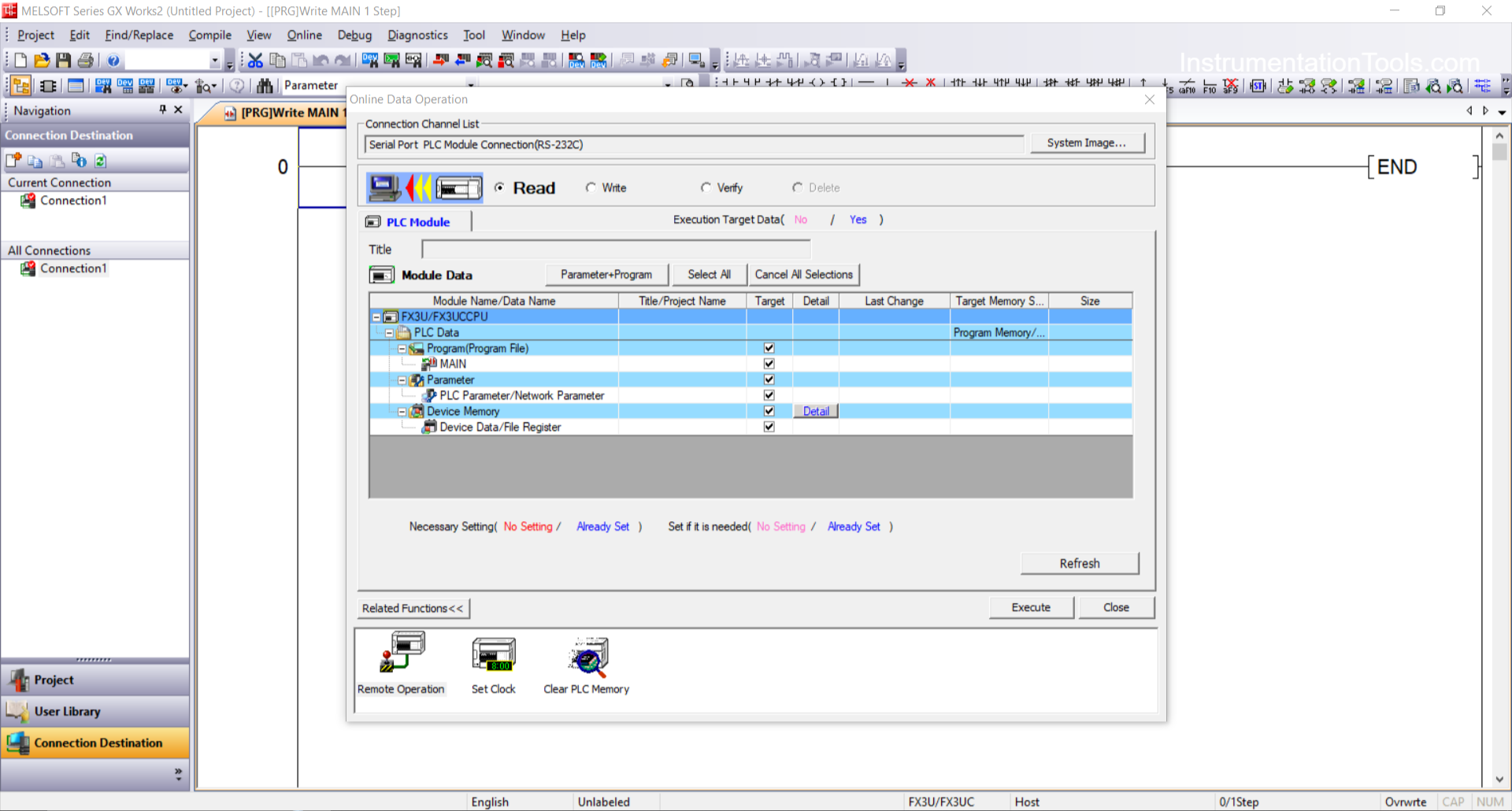The image size is (1512, 811).
Task: Click Detail button in Device Memory row
Action: (816, 411)
